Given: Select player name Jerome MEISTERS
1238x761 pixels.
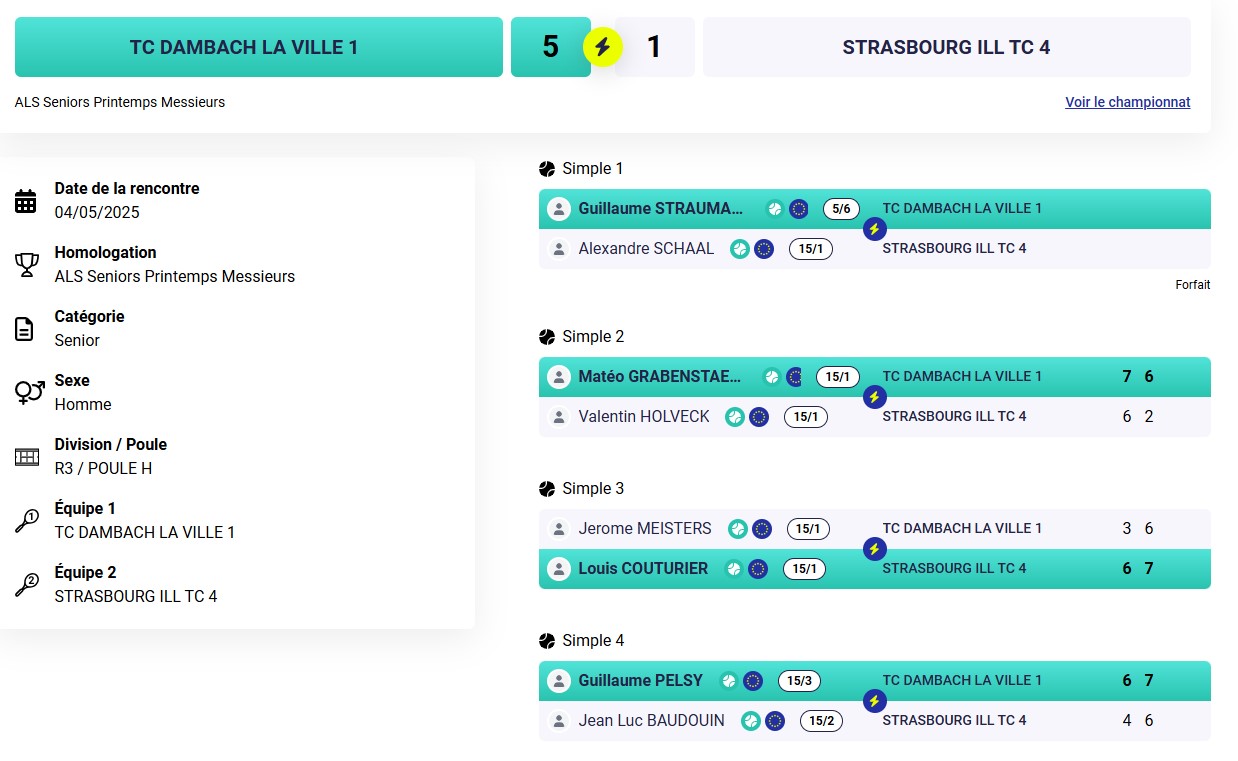Looking at the screenshot, I should coord(645,529).
